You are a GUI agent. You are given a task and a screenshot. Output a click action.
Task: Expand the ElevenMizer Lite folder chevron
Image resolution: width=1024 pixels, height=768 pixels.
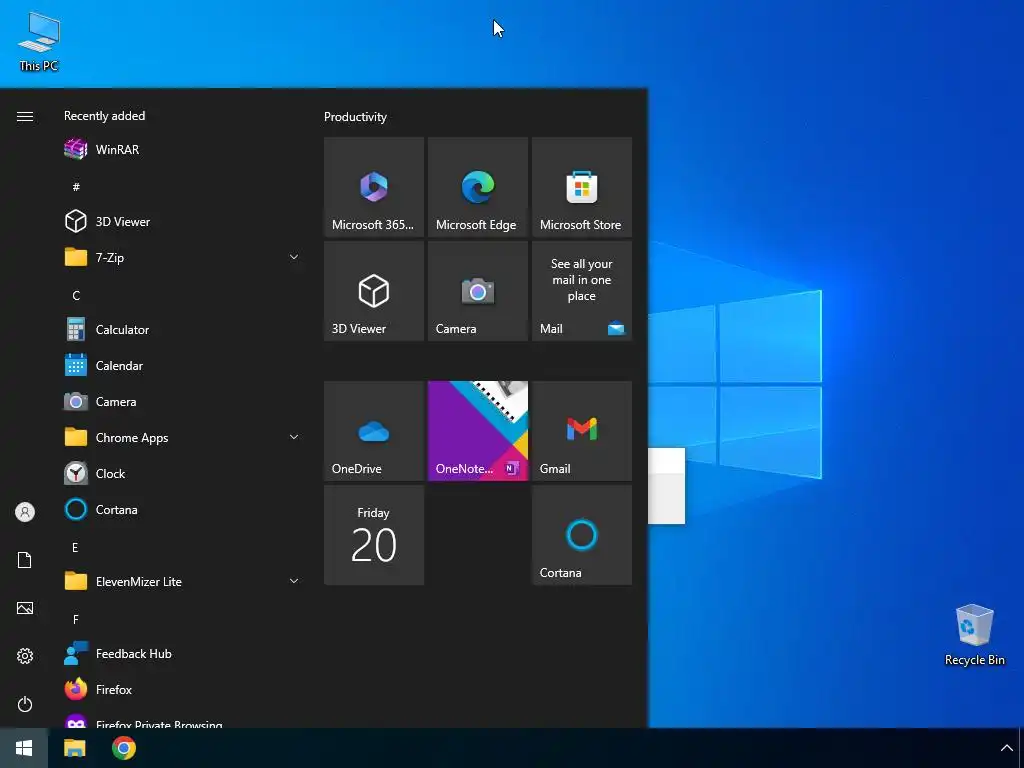coord(294,581)
